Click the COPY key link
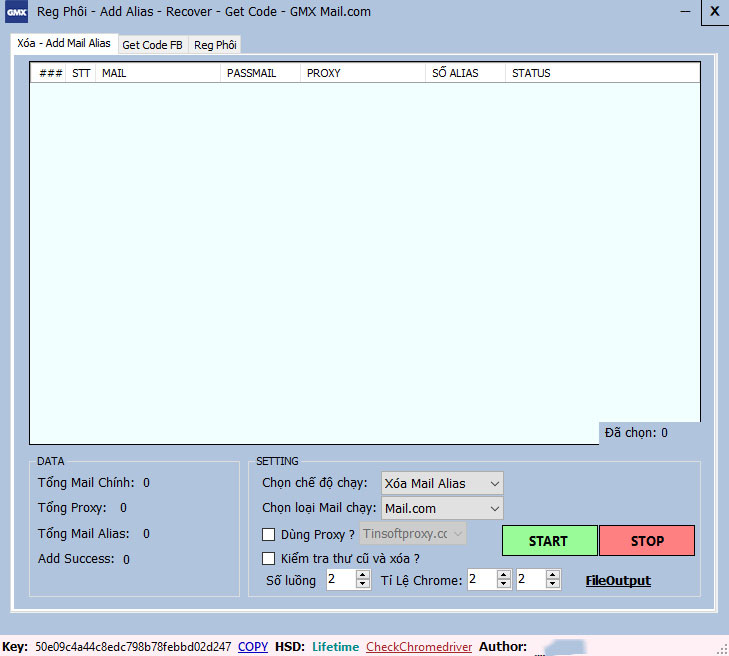729x656 pixels. point(253,647)
